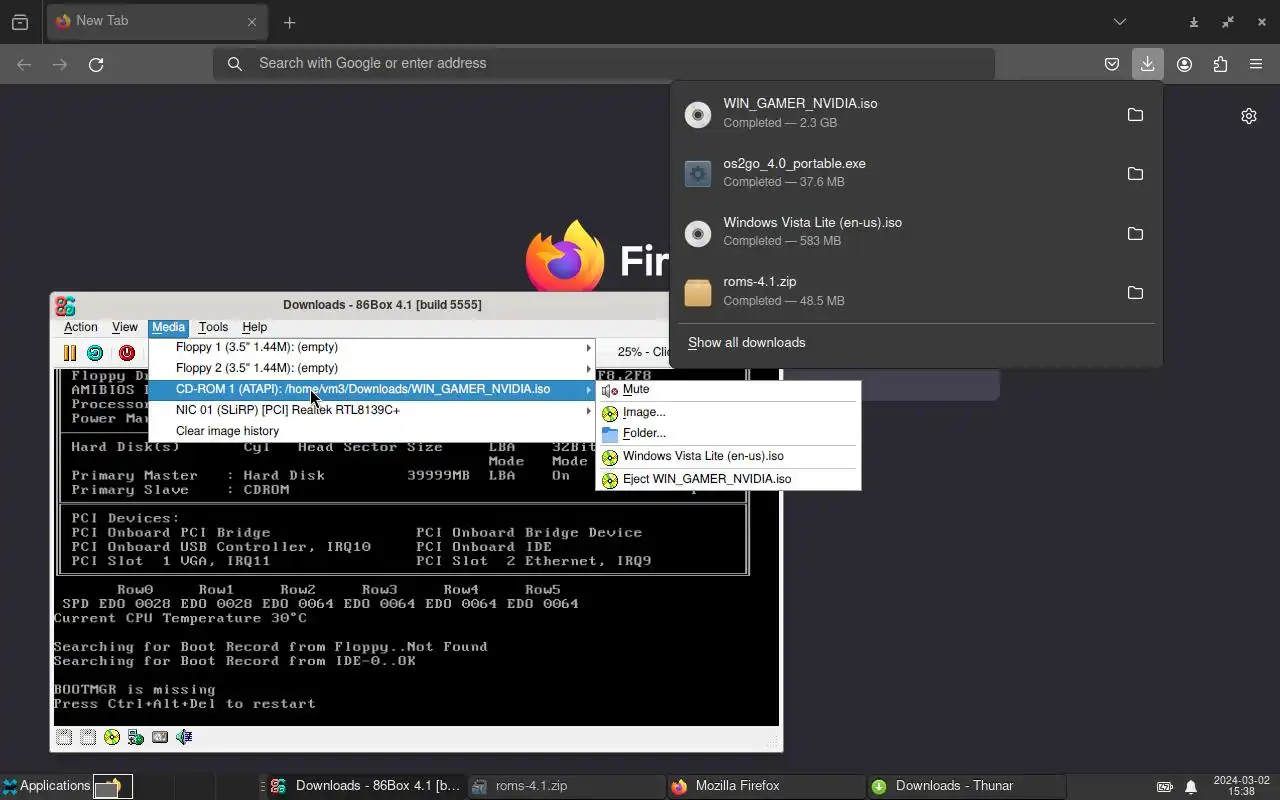Show roms-4.1.zip in folder
1280x800 pixels.
[x=1135, y=292]
